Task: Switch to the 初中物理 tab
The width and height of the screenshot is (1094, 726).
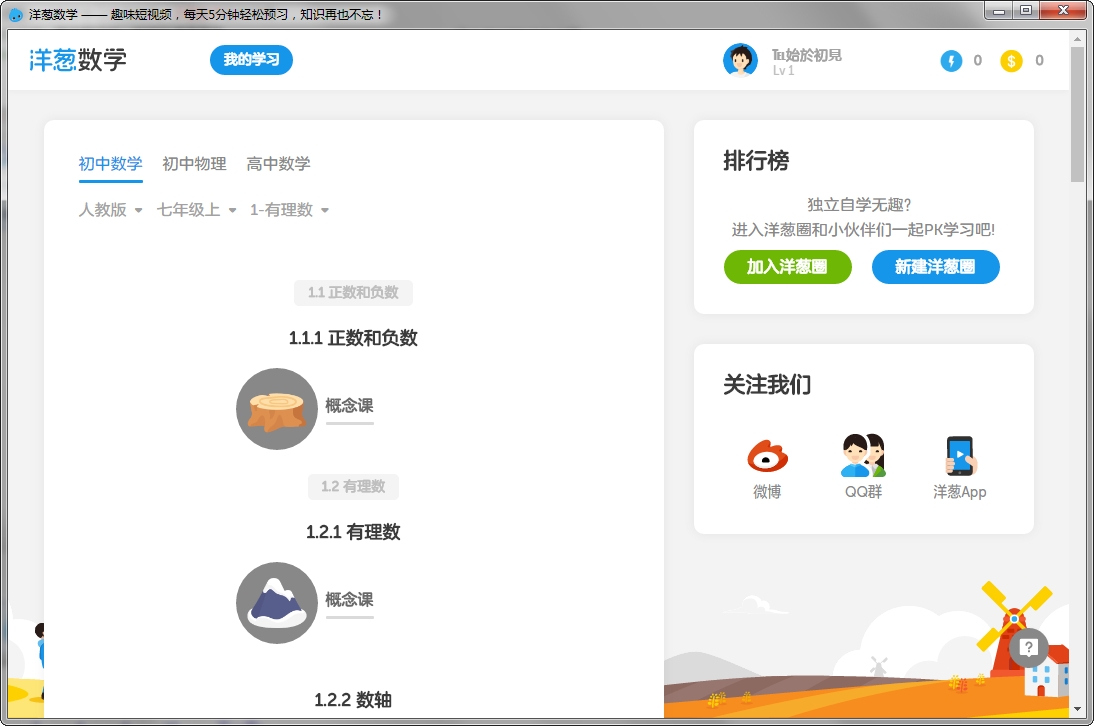Action: (x=194, y=164)
